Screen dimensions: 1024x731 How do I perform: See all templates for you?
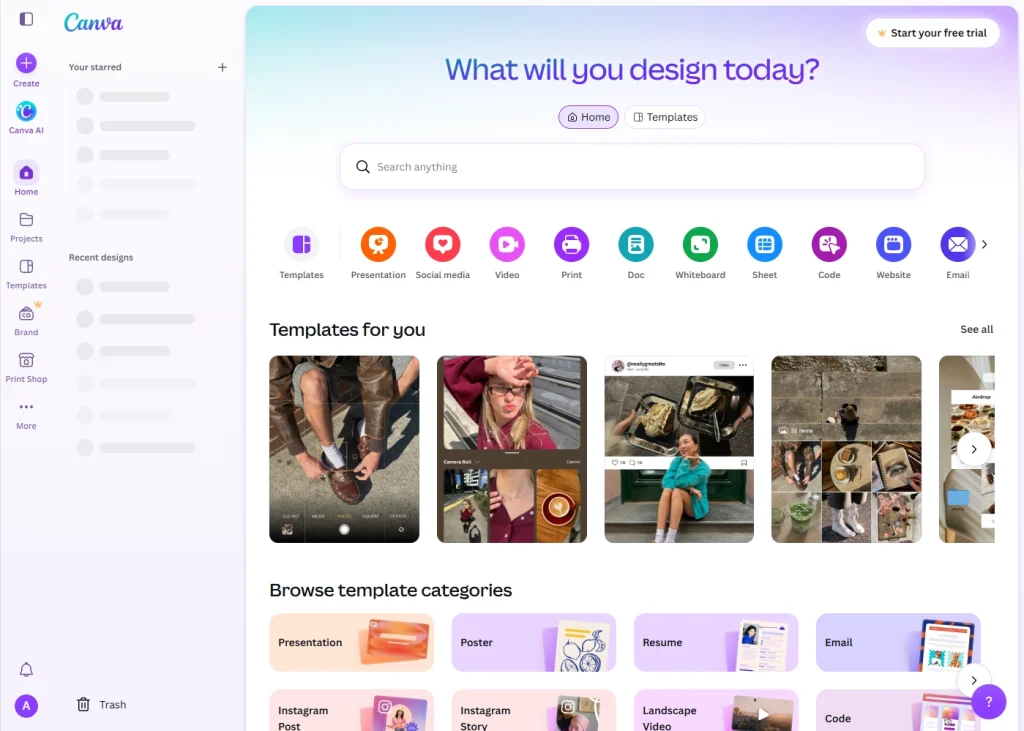click(976, 329)
